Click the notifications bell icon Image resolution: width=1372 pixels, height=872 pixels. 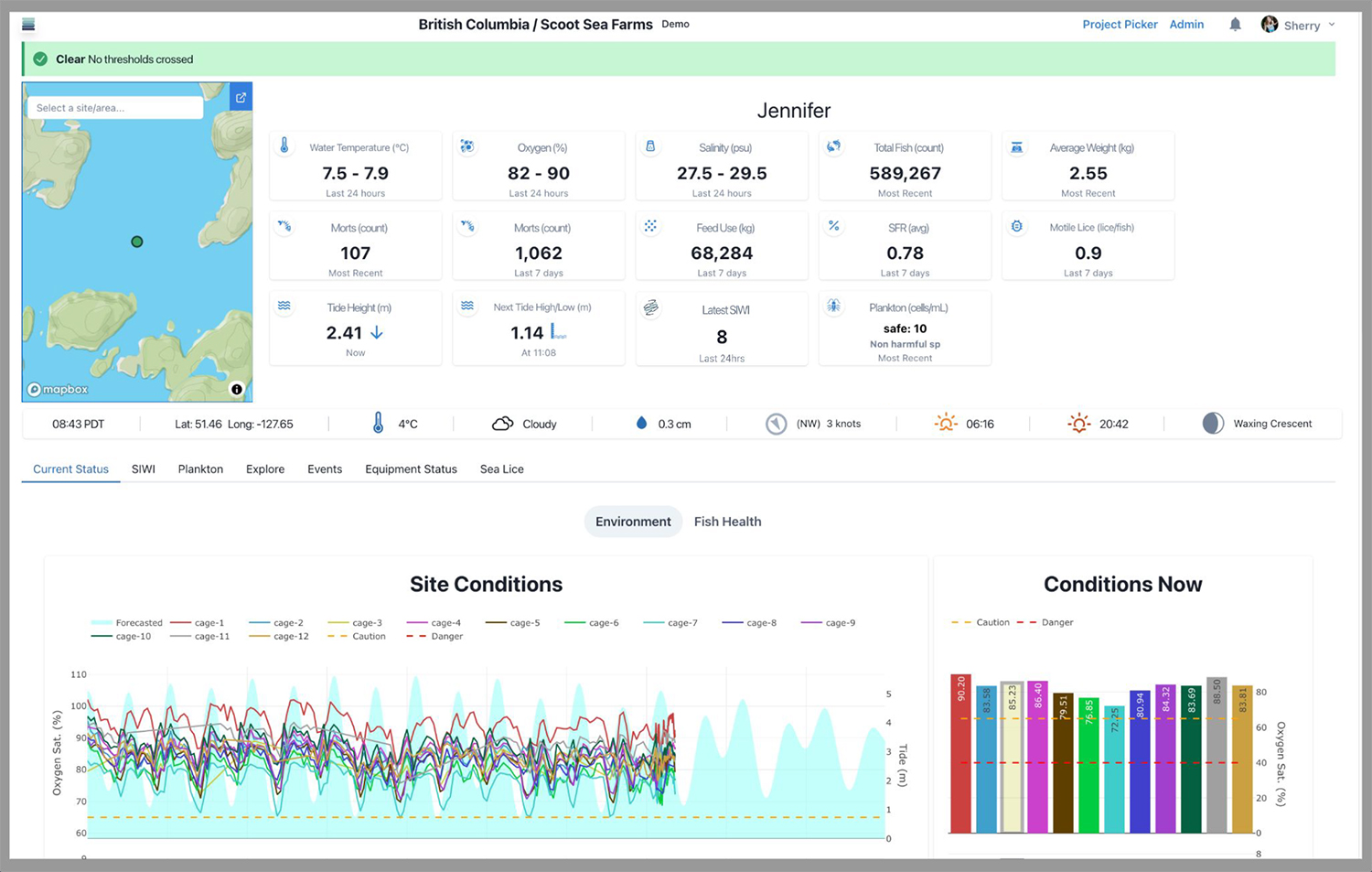pyautogui.click(x=1235, y=25)
